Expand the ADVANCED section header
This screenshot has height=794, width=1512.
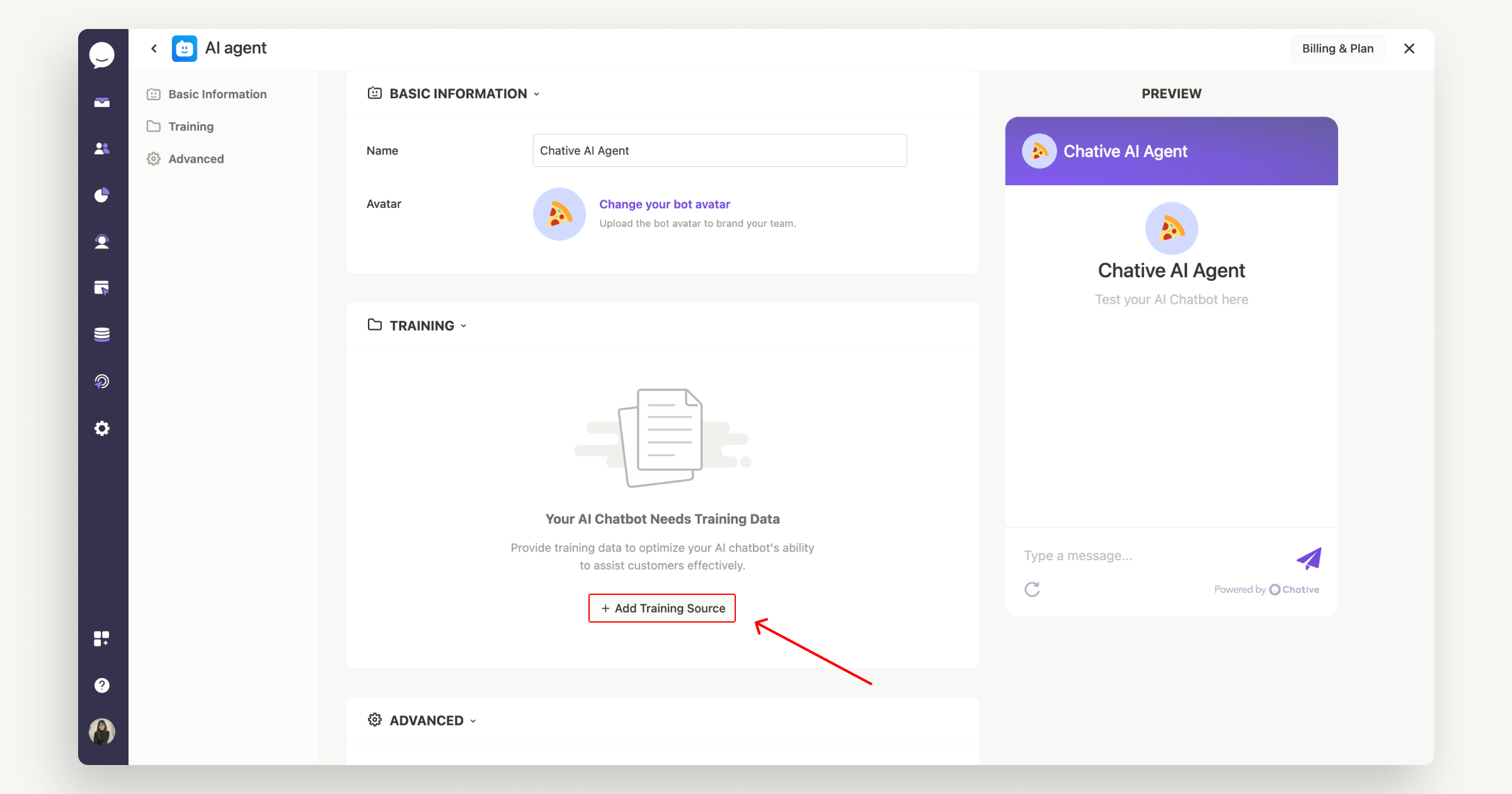[427, 720]
